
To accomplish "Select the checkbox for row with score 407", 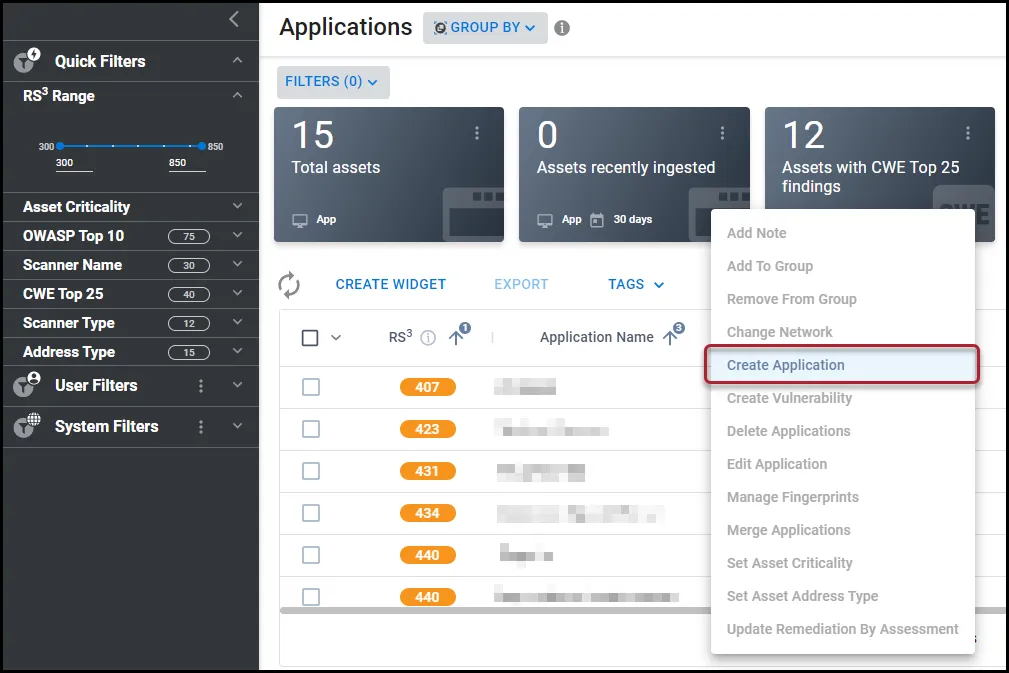I will (x=311, y=387).
